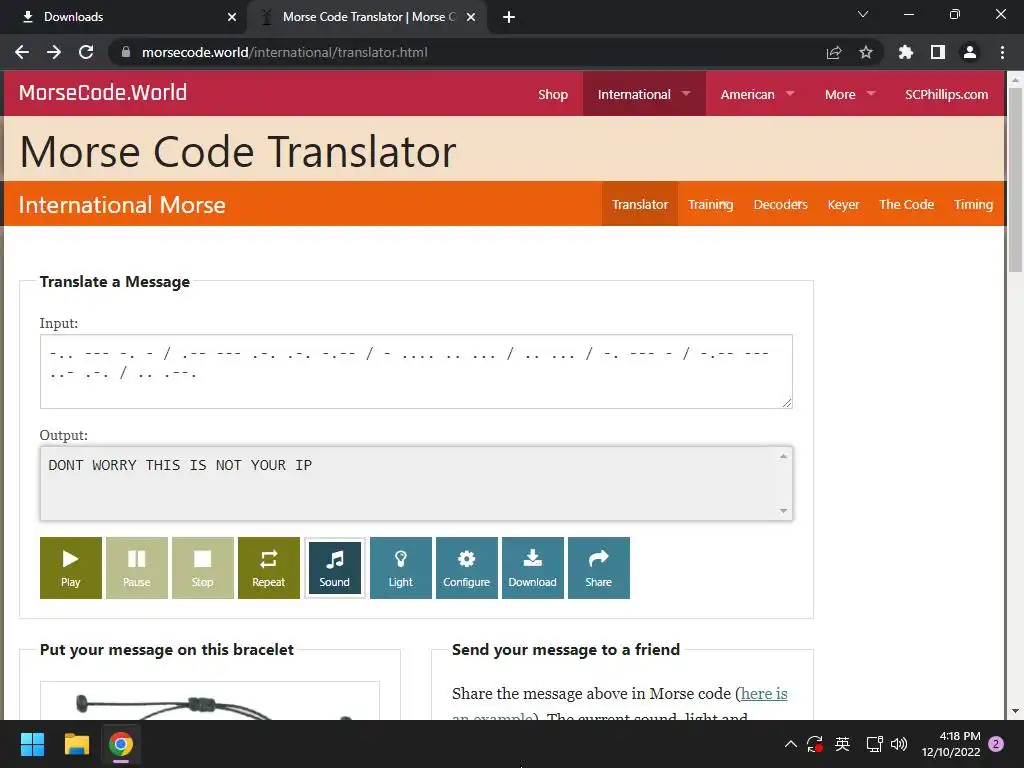
Task: Click the Share message button
Action: coord(598,568)
